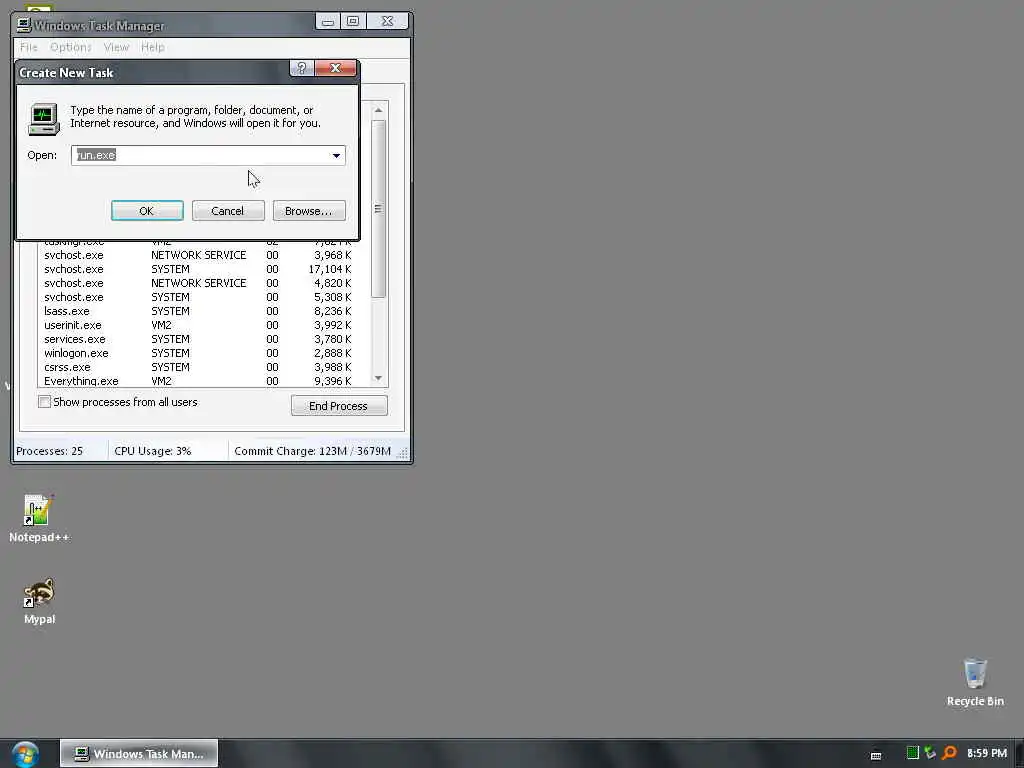Select the lsass.exe process row
The width and height of the screenshot is (1024, 768).
pos(199,312)
